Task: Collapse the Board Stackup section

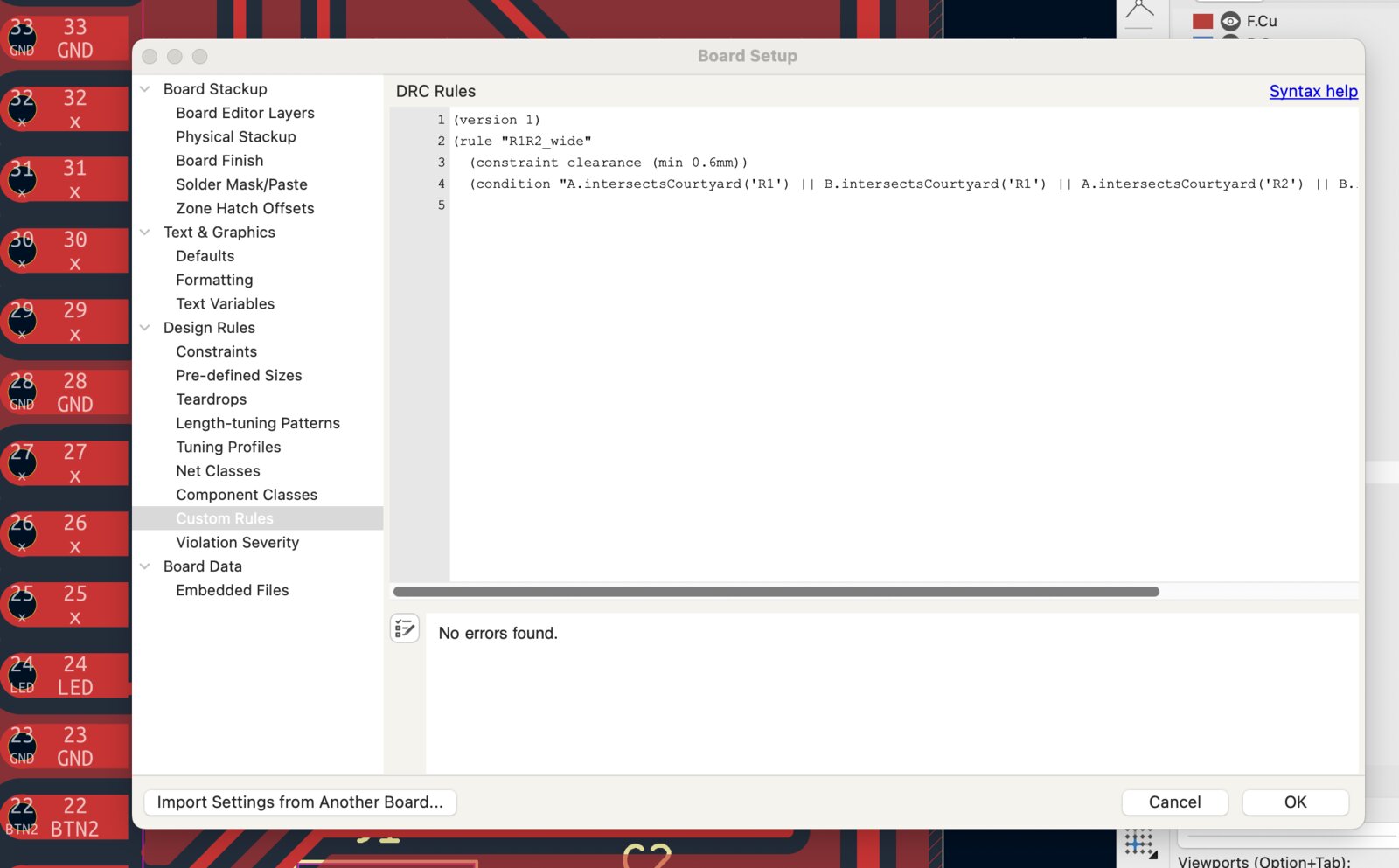Action: pos(145,89)
